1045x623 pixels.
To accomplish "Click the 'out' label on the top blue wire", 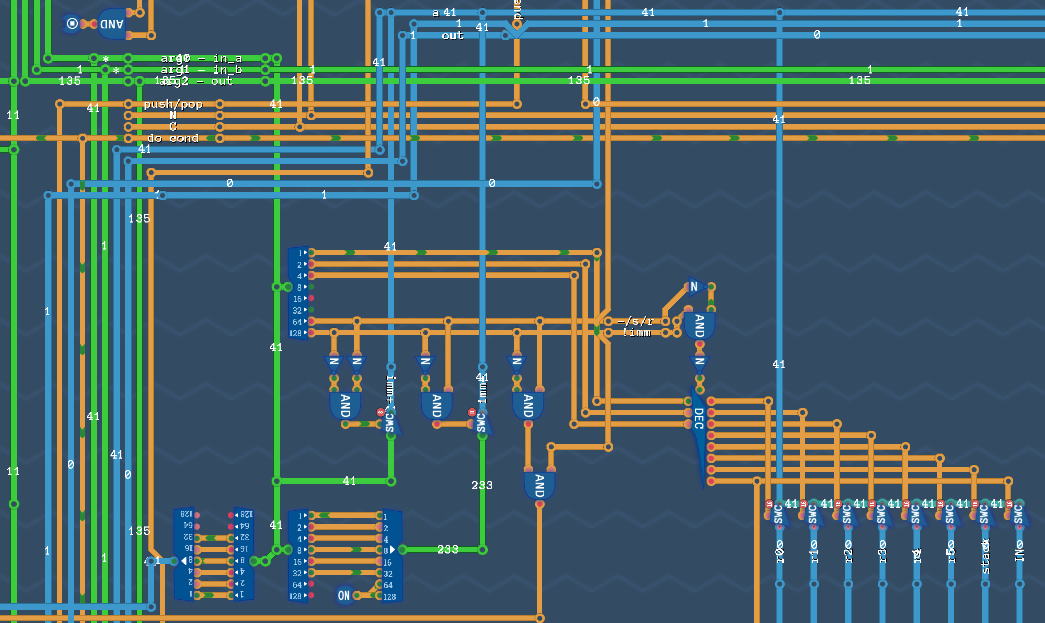I will coord(453,35).
